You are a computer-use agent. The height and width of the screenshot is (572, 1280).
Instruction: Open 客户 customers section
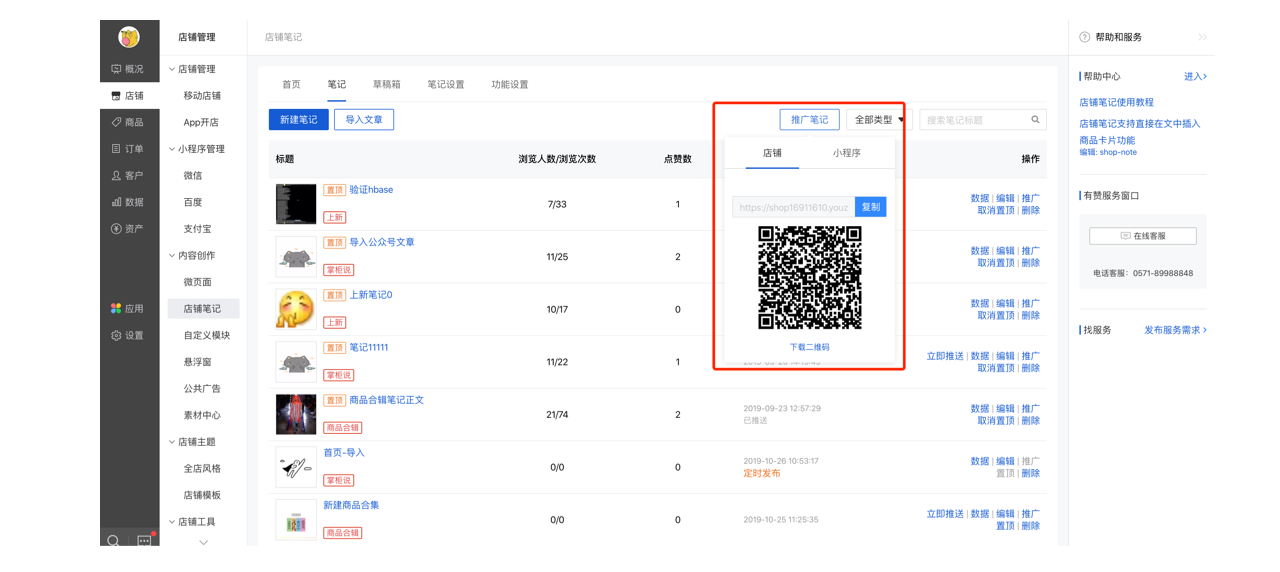tap(128, 175)
